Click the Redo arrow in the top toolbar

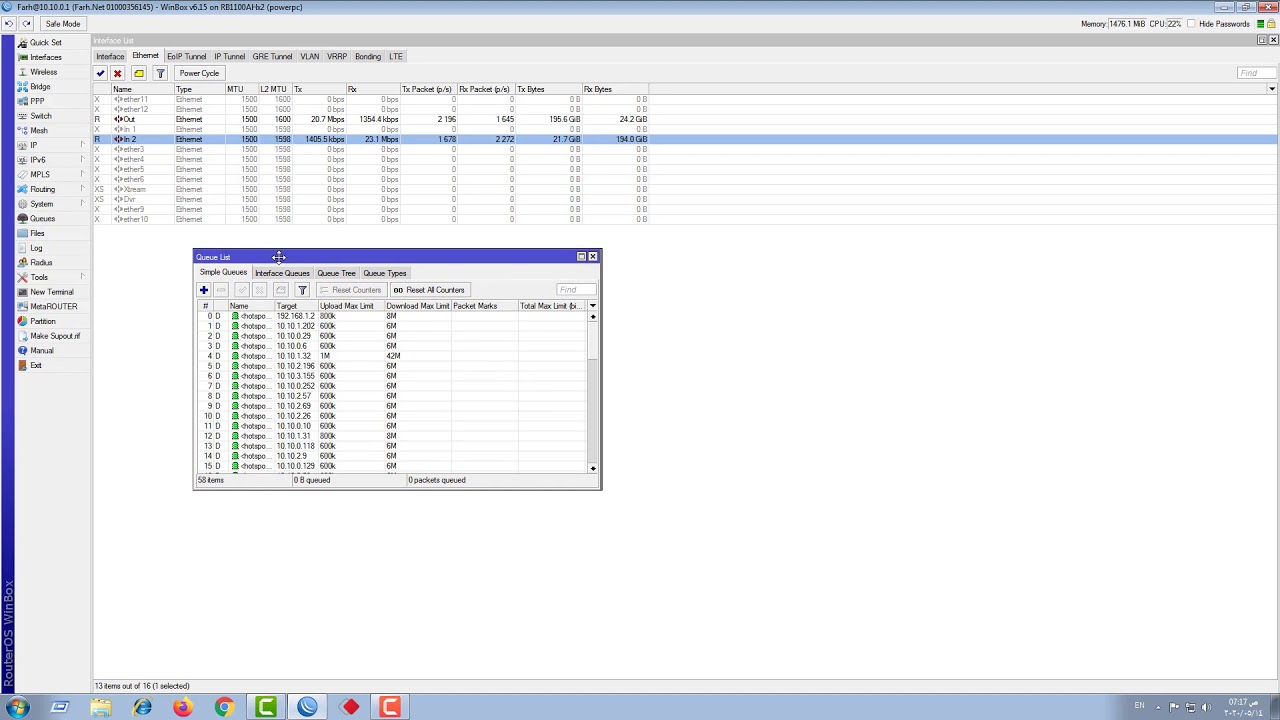26,24
